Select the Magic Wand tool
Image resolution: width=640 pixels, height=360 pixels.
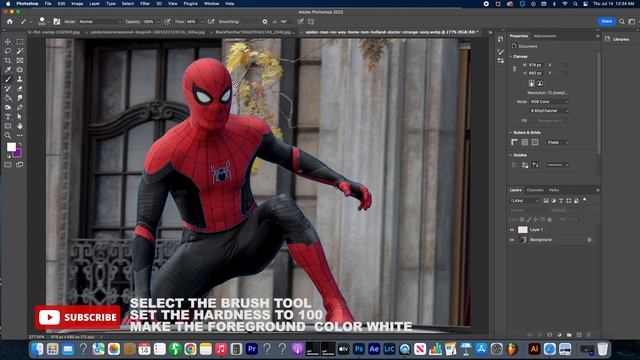[x=20, y=51]
